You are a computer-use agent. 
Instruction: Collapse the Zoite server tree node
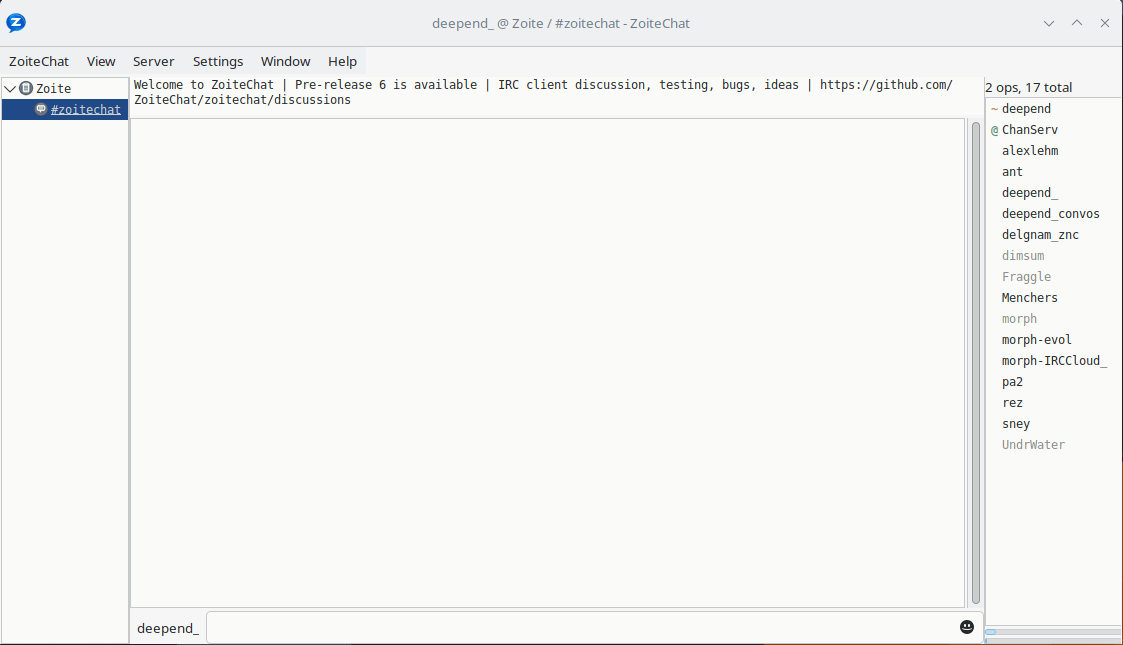pyautogui.click(x=10, y=89)
